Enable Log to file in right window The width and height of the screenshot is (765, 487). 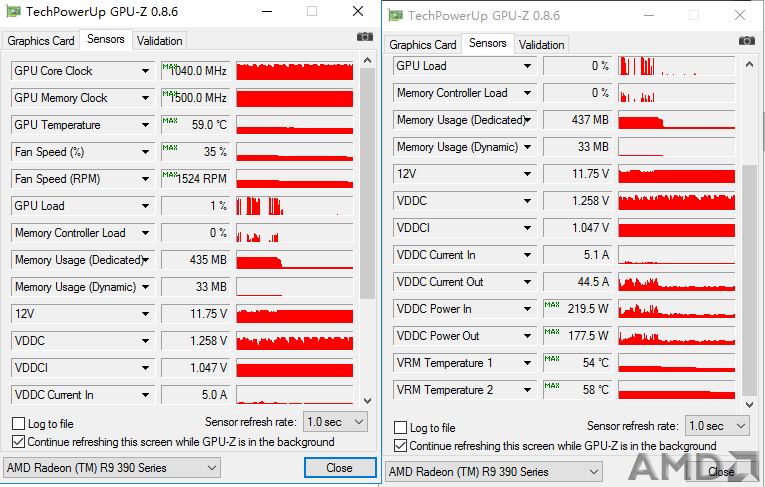pyautogui.click(x=401, y=427)
